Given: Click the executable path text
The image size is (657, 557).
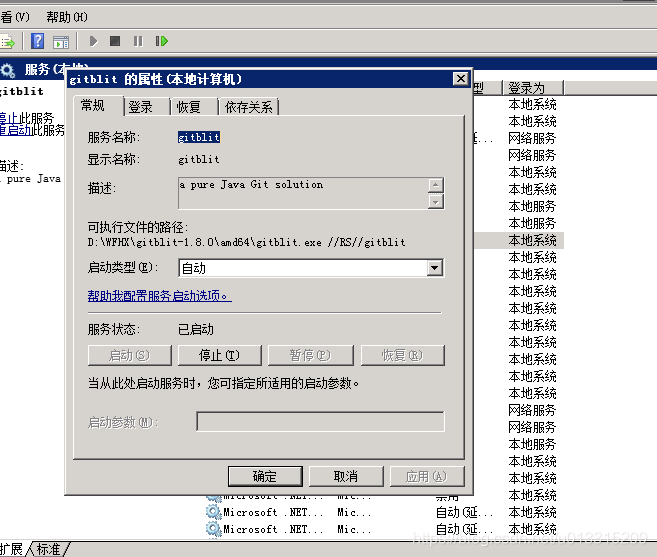Looking at the screenshot, I should 246,242.
